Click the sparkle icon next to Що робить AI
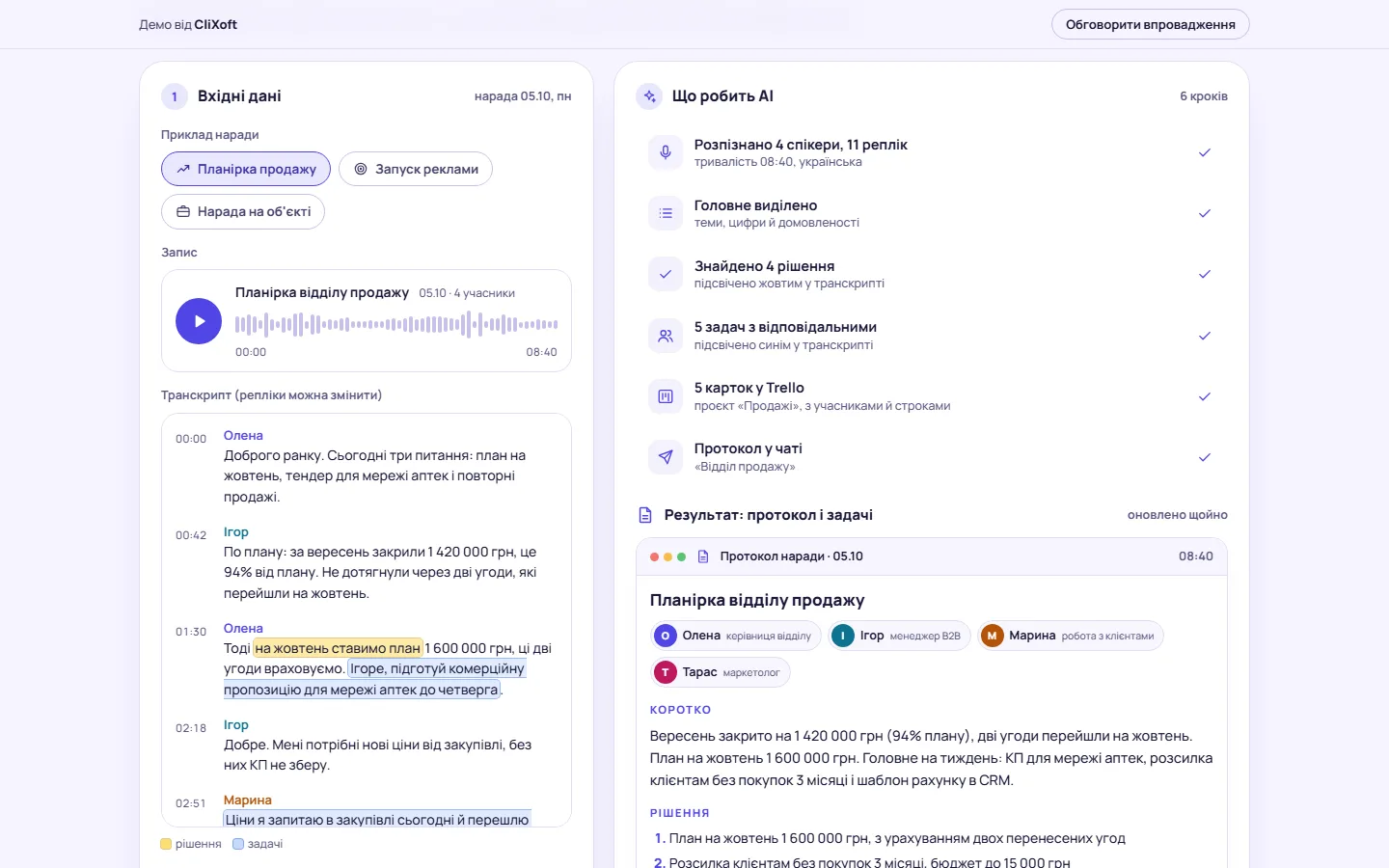1389x868 pixels. tap(649, 96)
